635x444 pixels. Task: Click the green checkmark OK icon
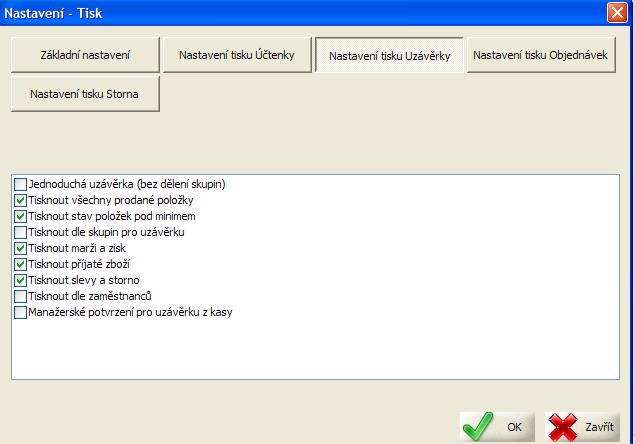click(480, 427)
